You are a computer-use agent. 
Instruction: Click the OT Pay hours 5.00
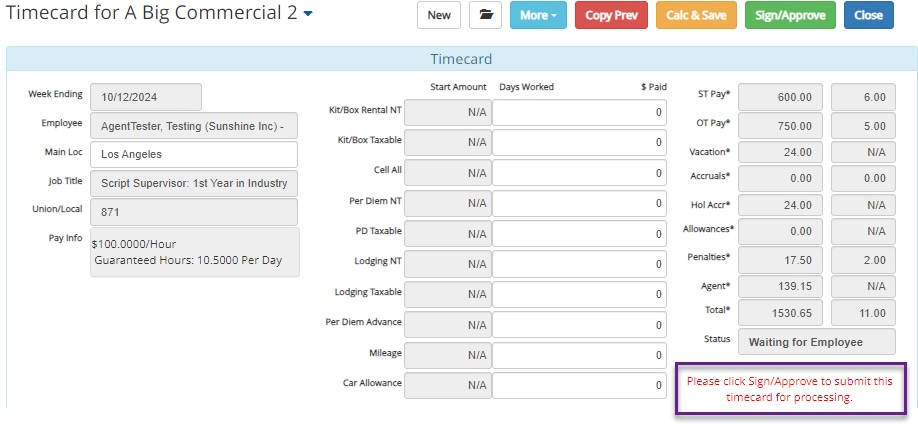point(864,126)
